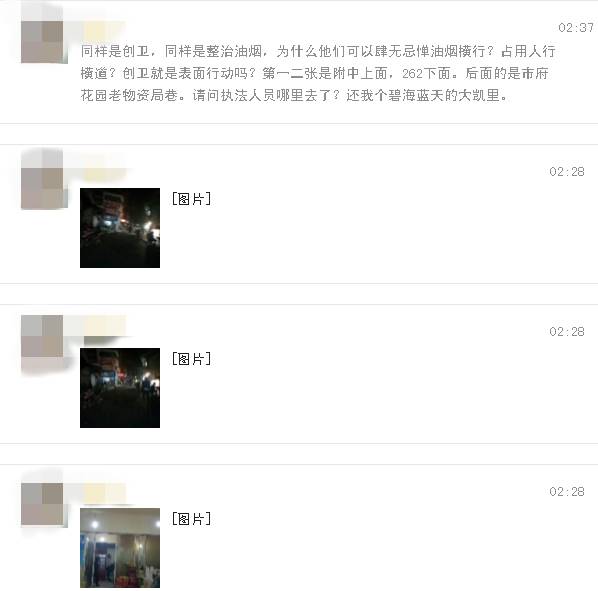Viewport: 598px width, 591px height.
Task: Click the 02:37 timestamp
Action: [x=576, y=27]
